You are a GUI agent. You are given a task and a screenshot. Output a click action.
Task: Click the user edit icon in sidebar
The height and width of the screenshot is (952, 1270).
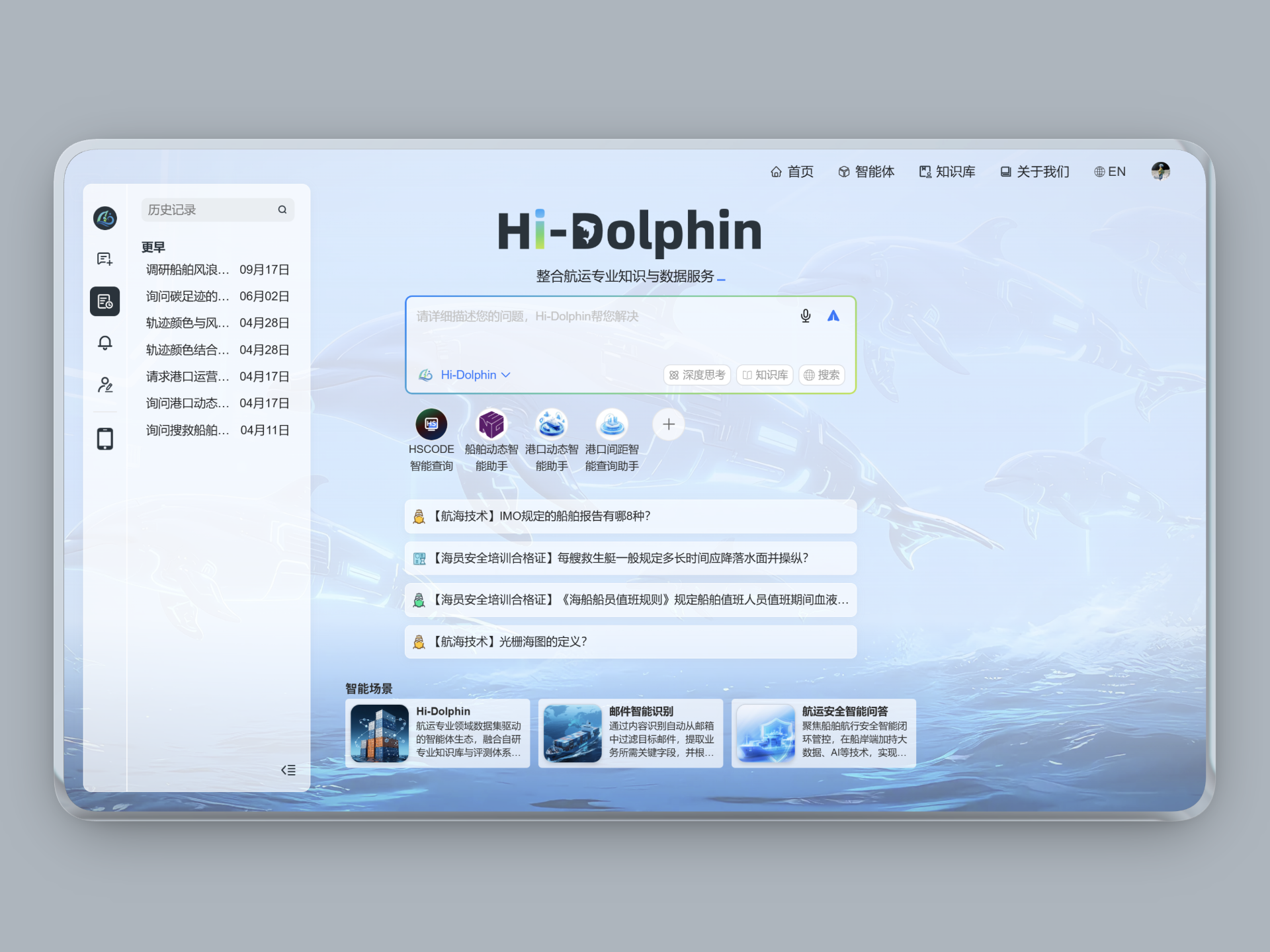pos(105,385)
